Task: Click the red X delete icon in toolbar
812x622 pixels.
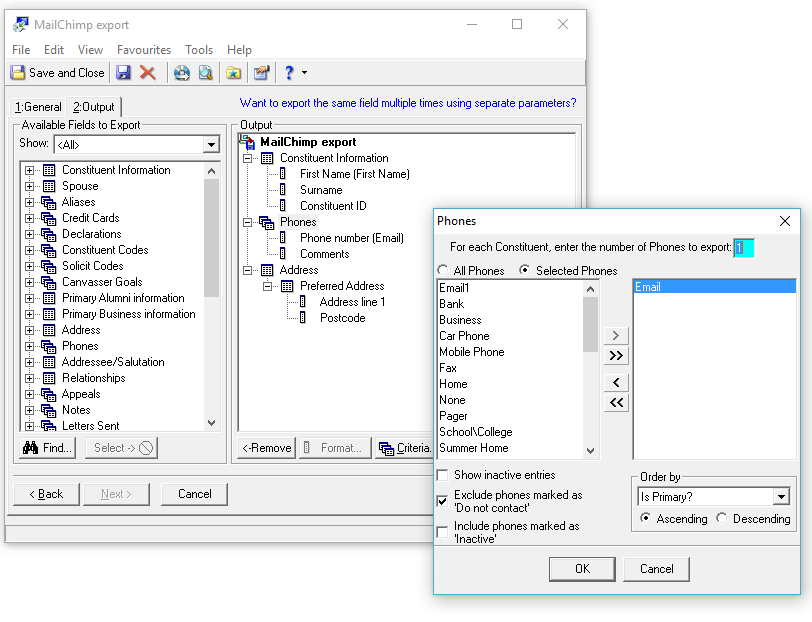Action: pos(148,73)
